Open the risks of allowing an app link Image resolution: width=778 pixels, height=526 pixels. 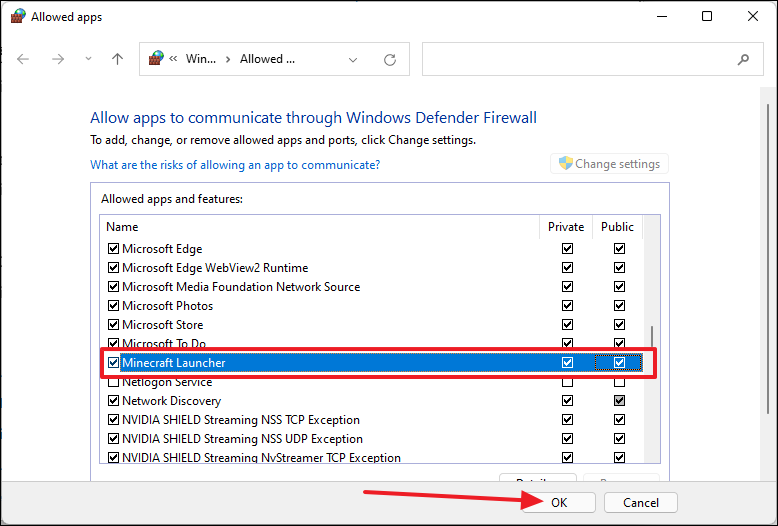pyautogui.click(x=235, y=165)
